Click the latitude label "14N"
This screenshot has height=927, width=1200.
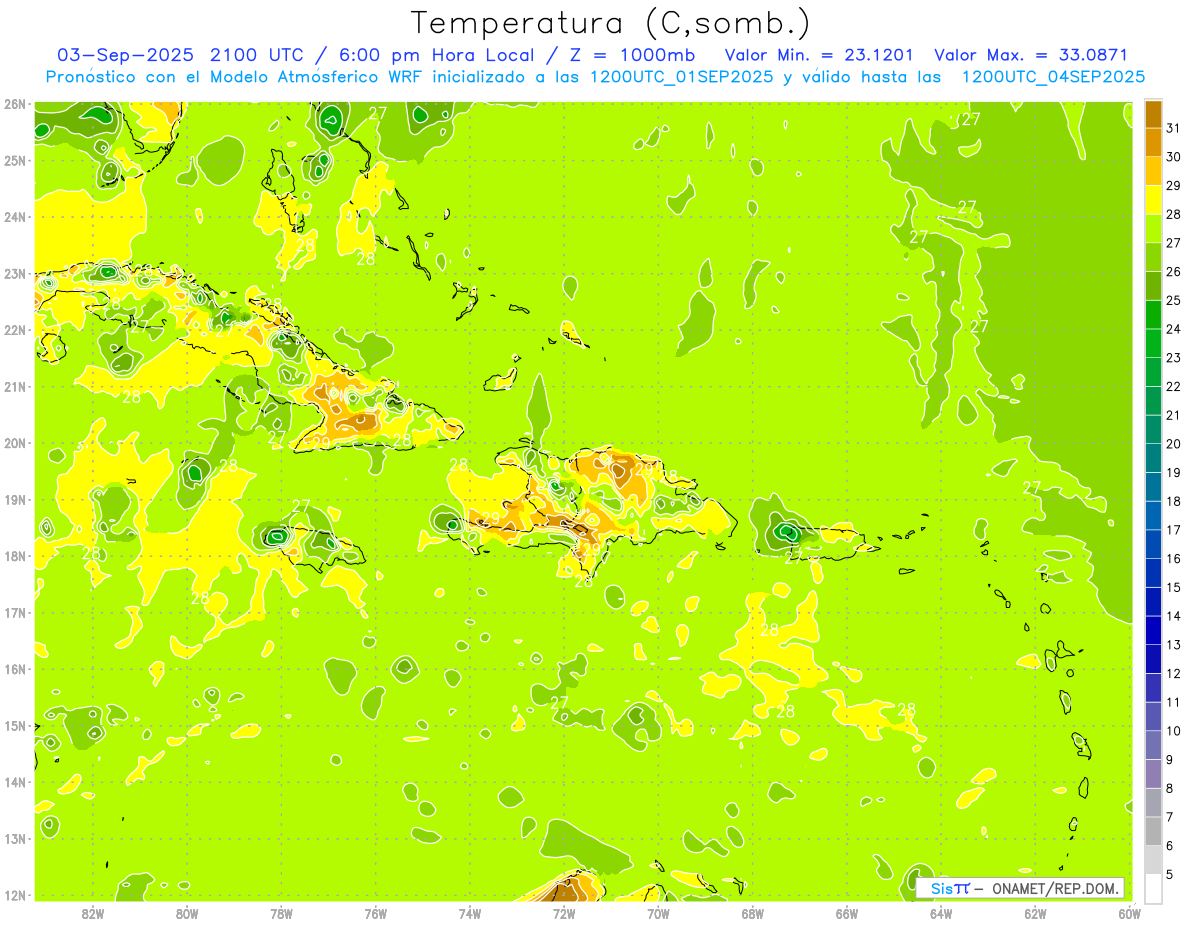click(x=15, y=782)
